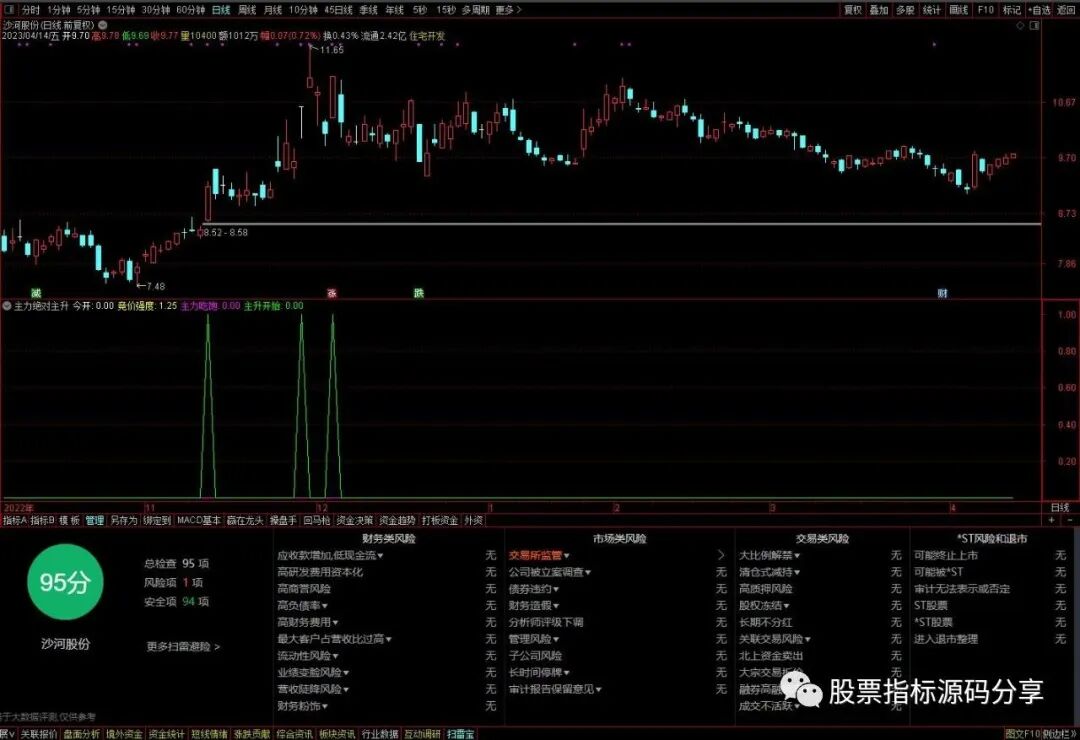Click the 标记 toolbar button
This screenshot has height=740, width=1080.
click(x=1012, y=10)
